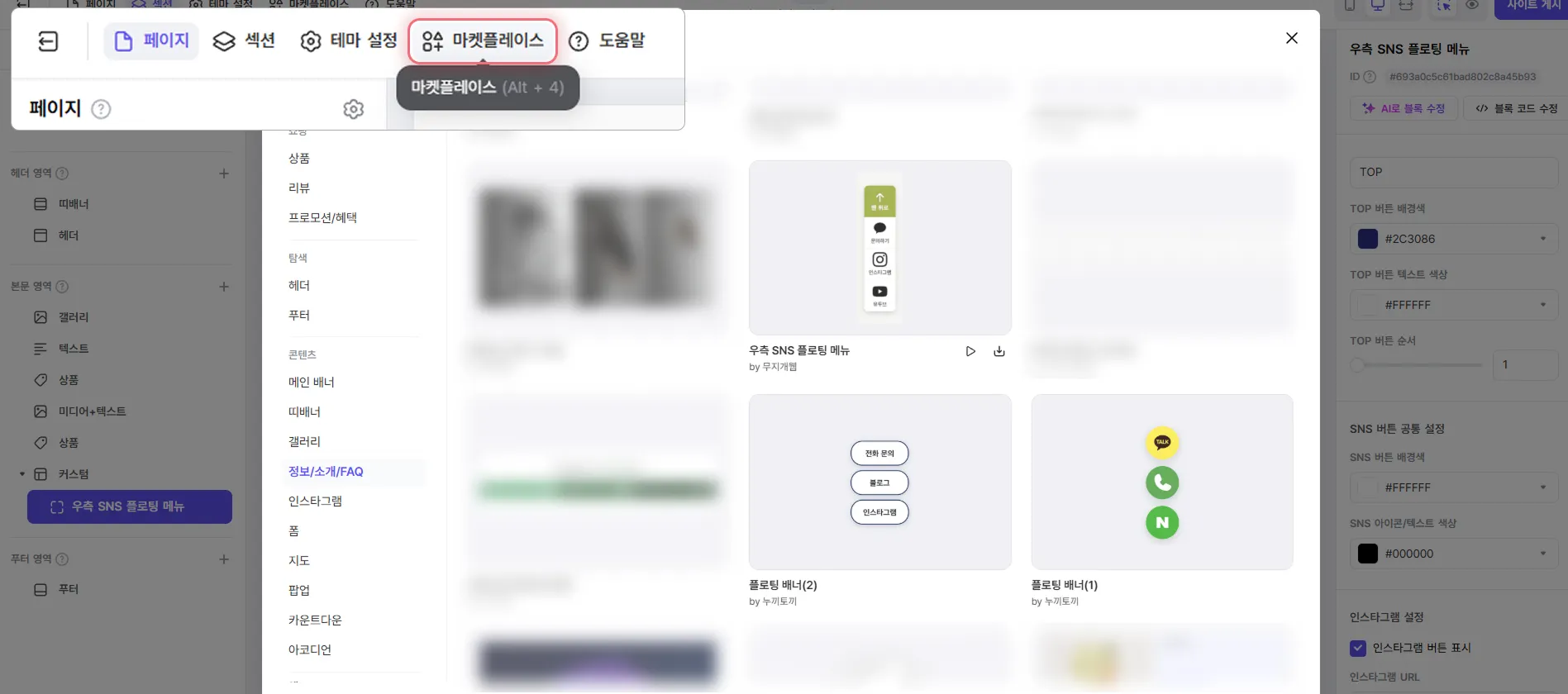Expand the SNS 아이콘/텍스트 색상 #000000 dropdown
Image resolution: width=1568 pixels, height=694 pixels.
[1454, 554]
